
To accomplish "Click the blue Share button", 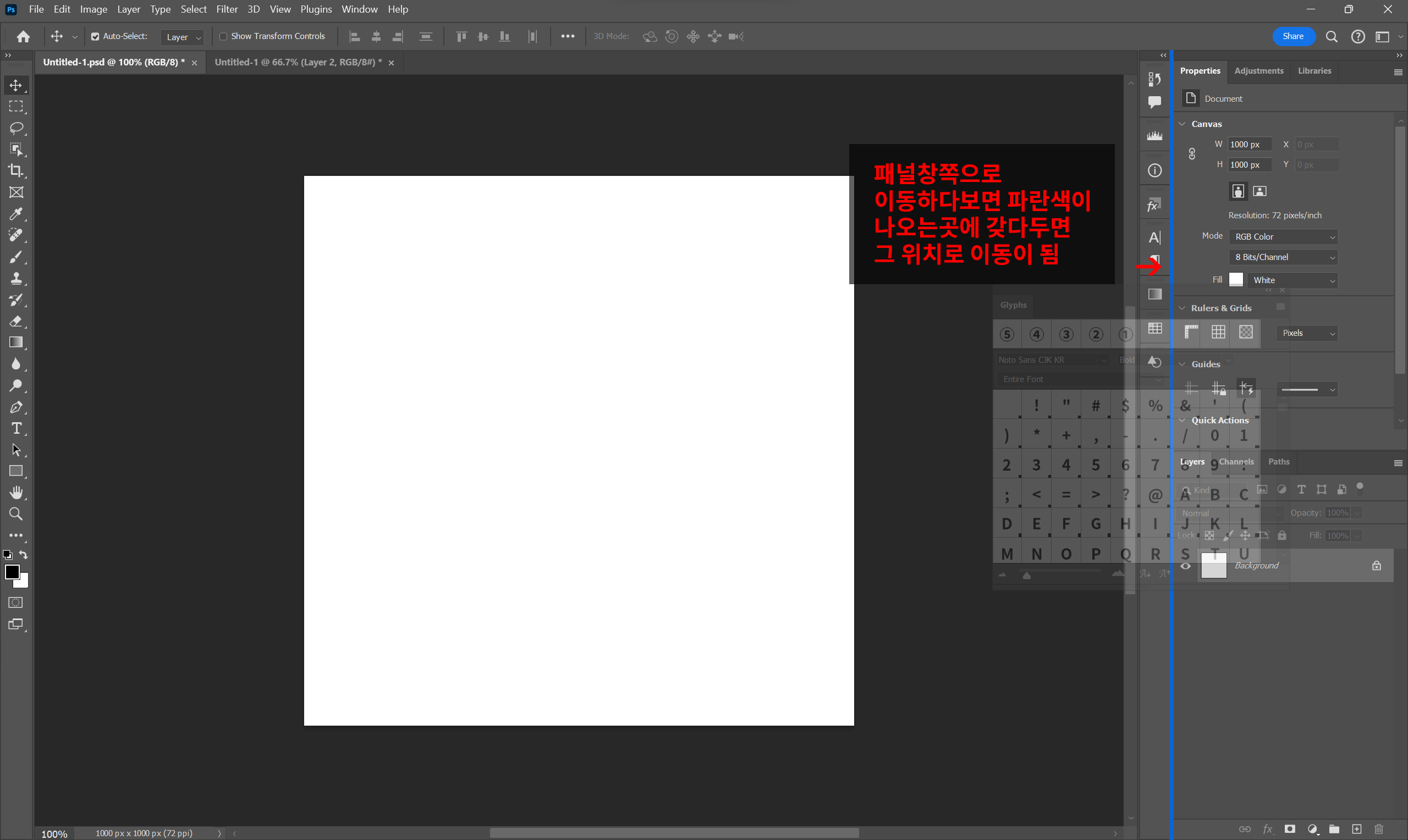I will tap(1293, 36).
